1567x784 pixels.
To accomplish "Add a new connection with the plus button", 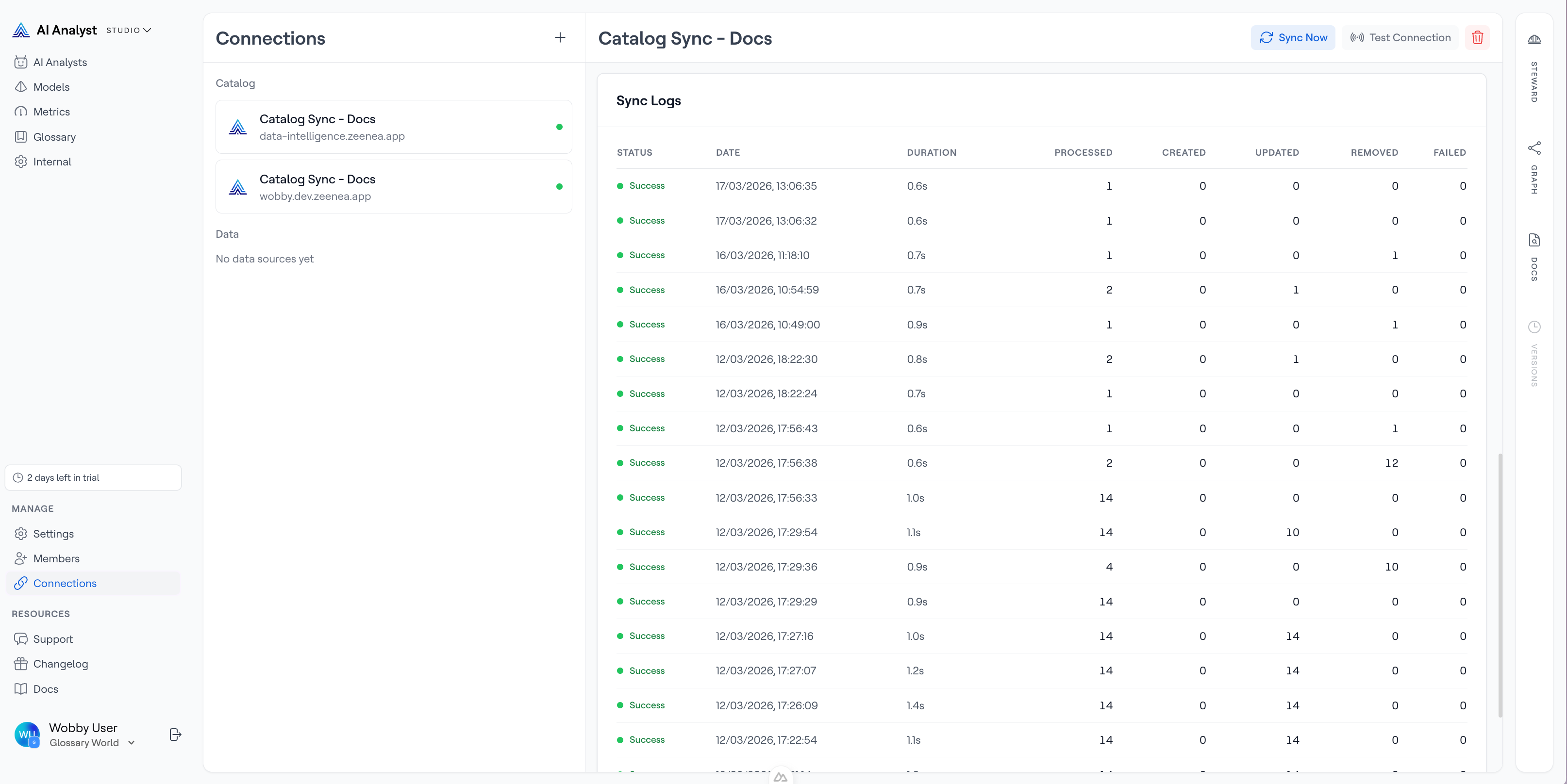I will coord(560,37).
